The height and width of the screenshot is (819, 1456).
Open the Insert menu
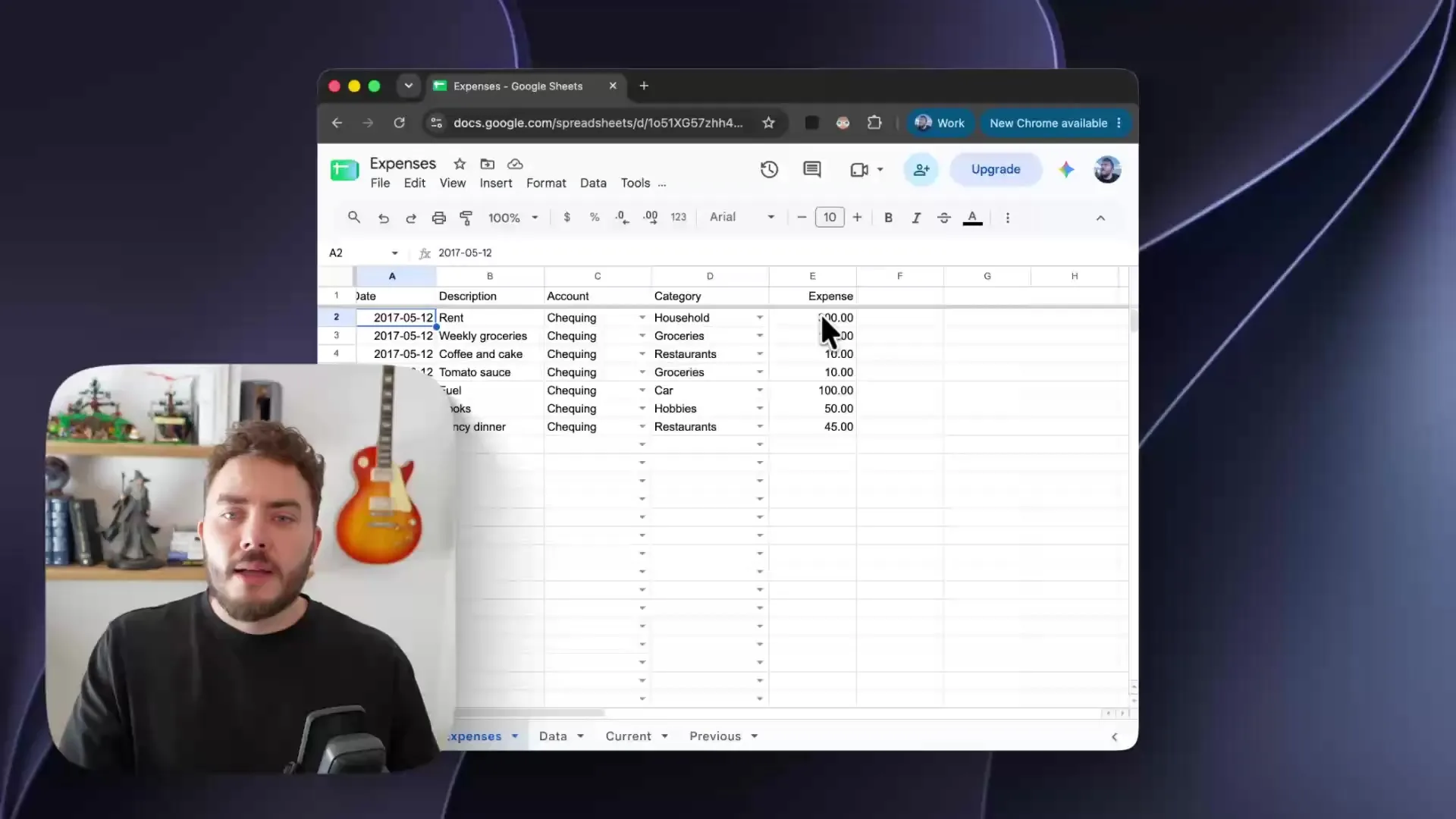tap(496, 184)
